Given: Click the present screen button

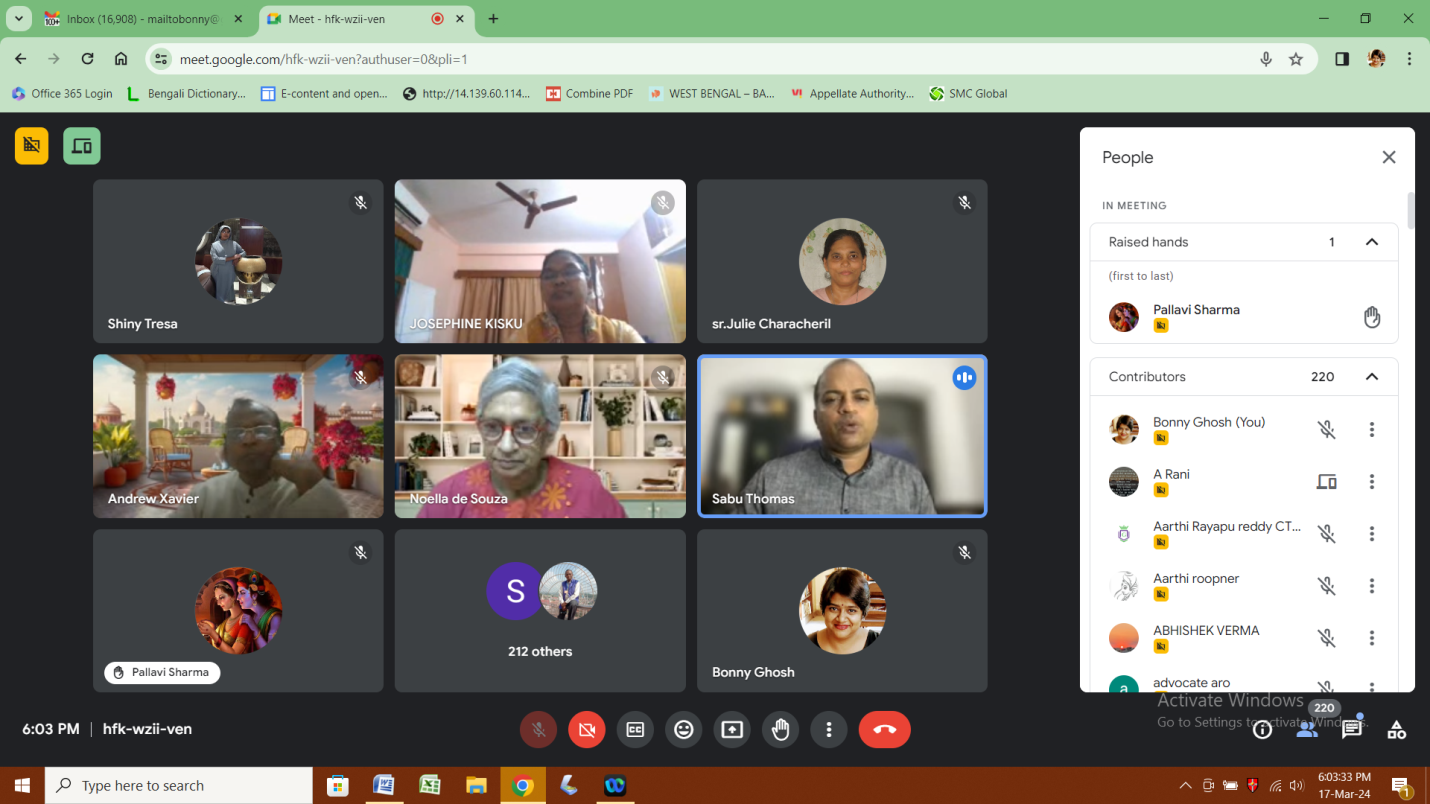Looking at the screenshot, I should coord(732,730).
